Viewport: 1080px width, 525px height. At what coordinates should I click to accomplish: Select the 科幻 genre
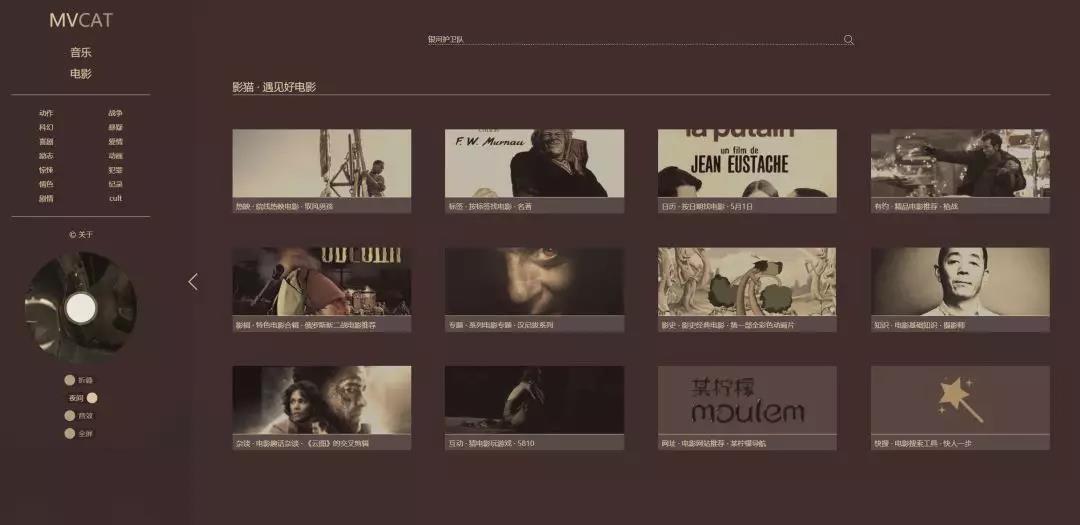coord(46,127)
